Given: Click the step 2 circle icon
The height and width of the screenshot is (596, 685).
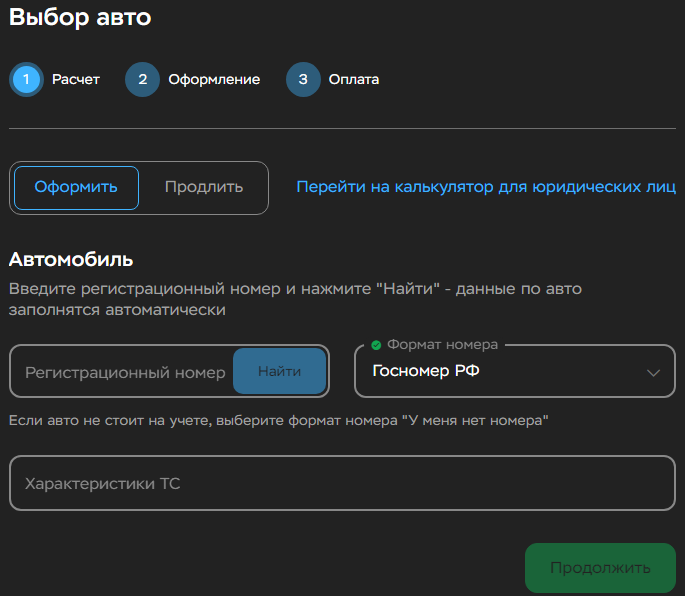Looking at the screenshot, I should click(142, 79).
